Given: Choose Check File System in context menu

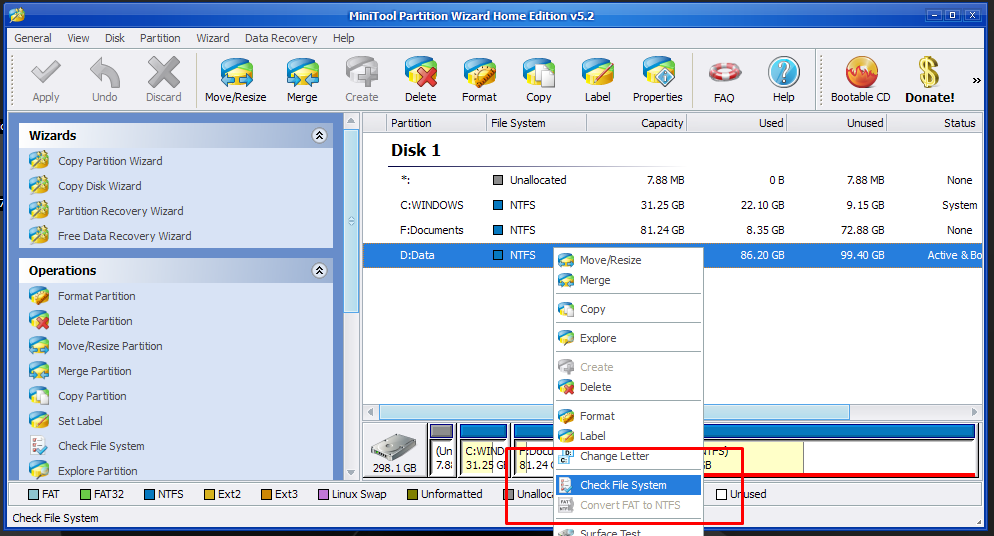Looking at the screenshot, I should pos(629,485).
